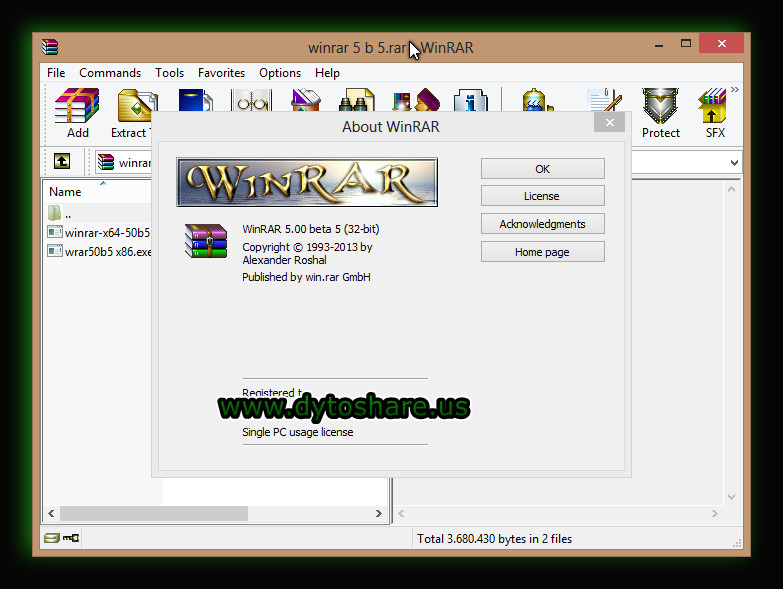Click the WinRAR title bar app icon

(50, 47)
